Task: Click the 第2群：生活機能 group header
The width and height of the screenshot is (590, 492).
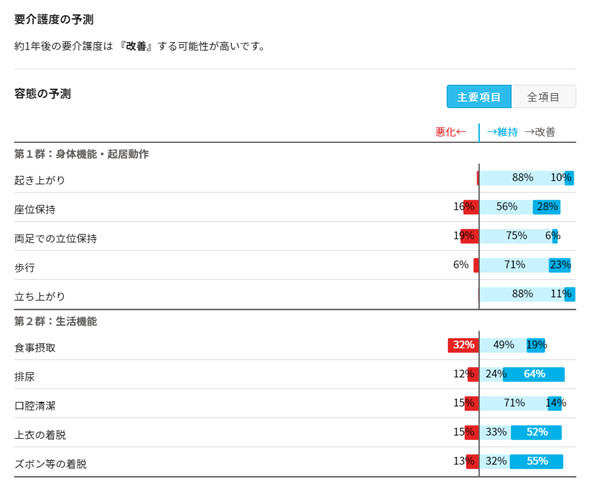Action: click(56, 321)
